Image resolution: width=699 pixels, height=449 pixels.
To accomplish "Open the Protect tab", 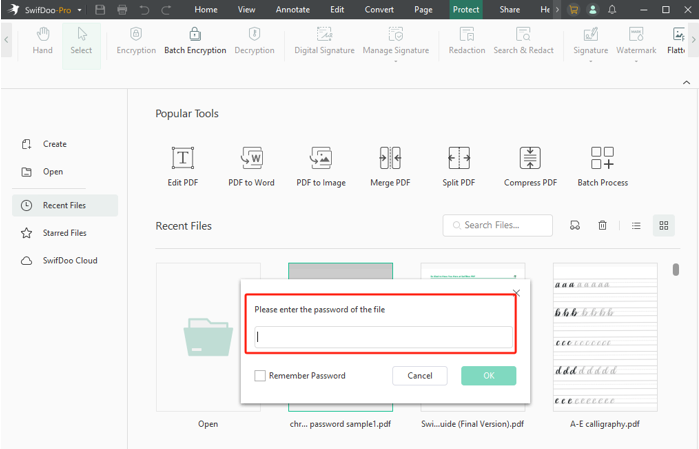I will [466, 9].
